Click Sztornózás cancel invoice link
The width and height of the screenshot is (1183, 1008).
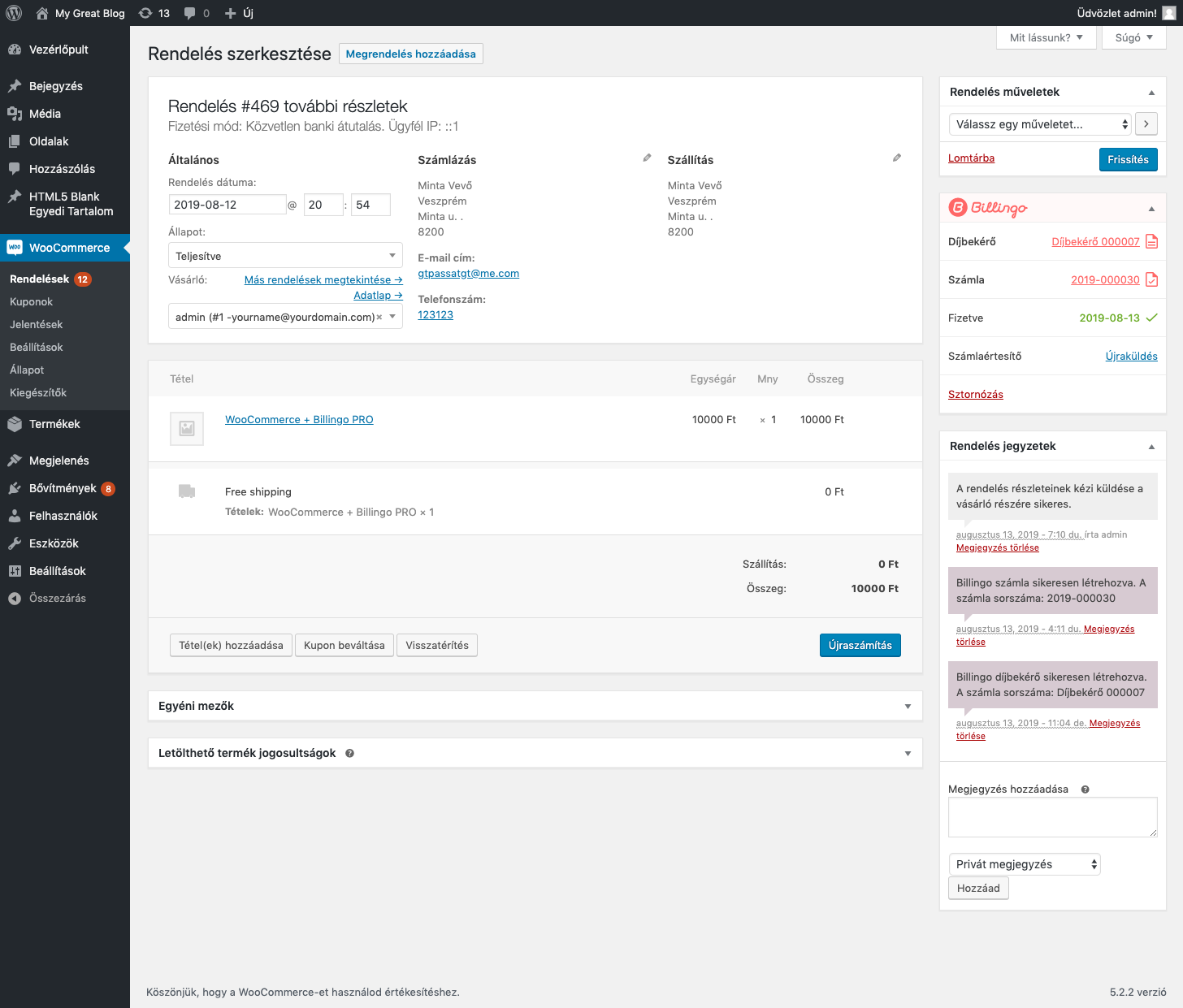pyautogui.click(x=975, y=394)
